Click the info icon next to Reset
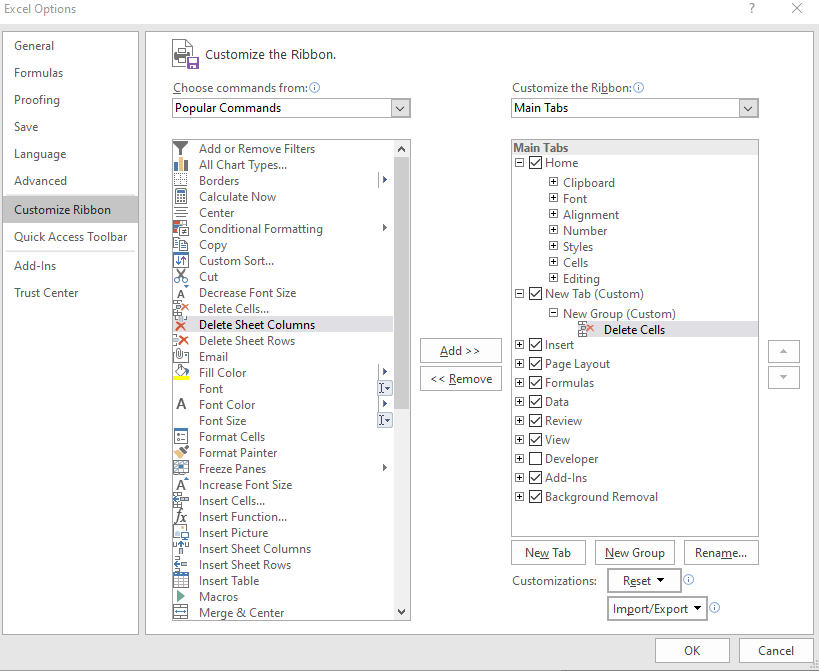 point(689,580)
